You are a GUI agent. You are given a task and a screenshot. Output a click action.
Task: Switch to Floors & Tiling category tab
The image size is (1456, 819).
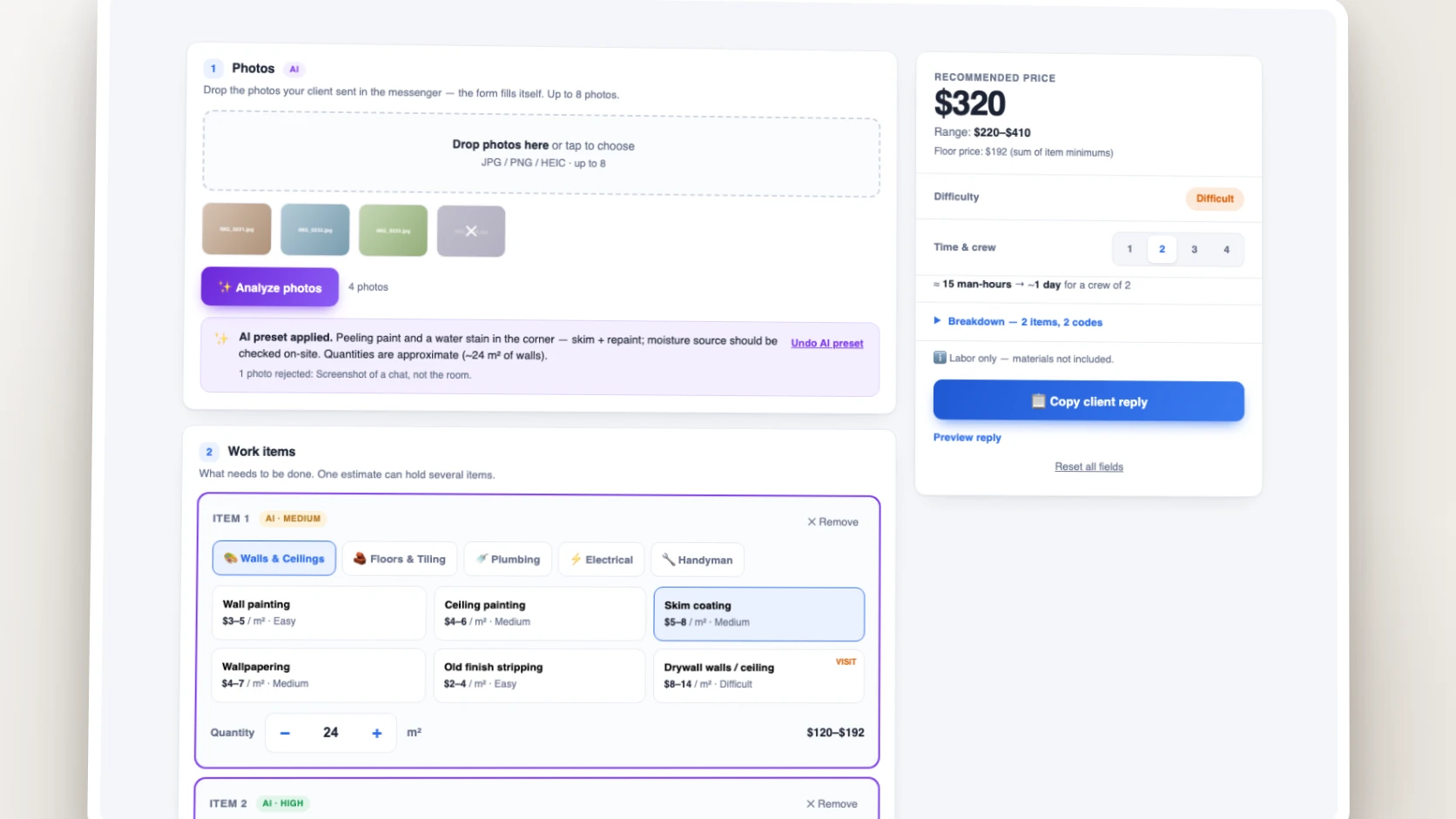click(x=400, y=560)
